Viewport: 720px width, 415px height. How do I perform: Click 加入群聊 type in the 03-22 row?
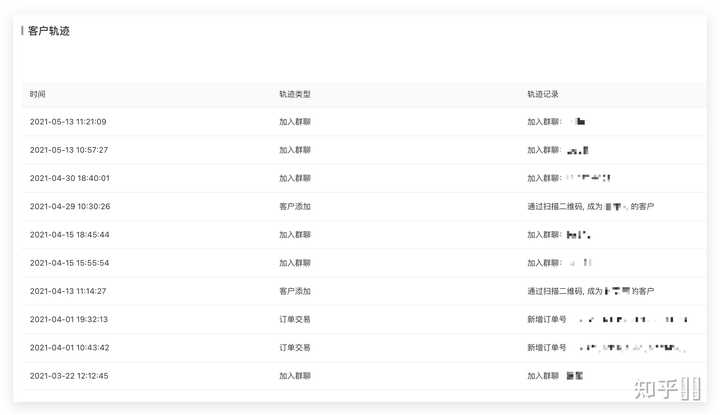tap(295, 376)
